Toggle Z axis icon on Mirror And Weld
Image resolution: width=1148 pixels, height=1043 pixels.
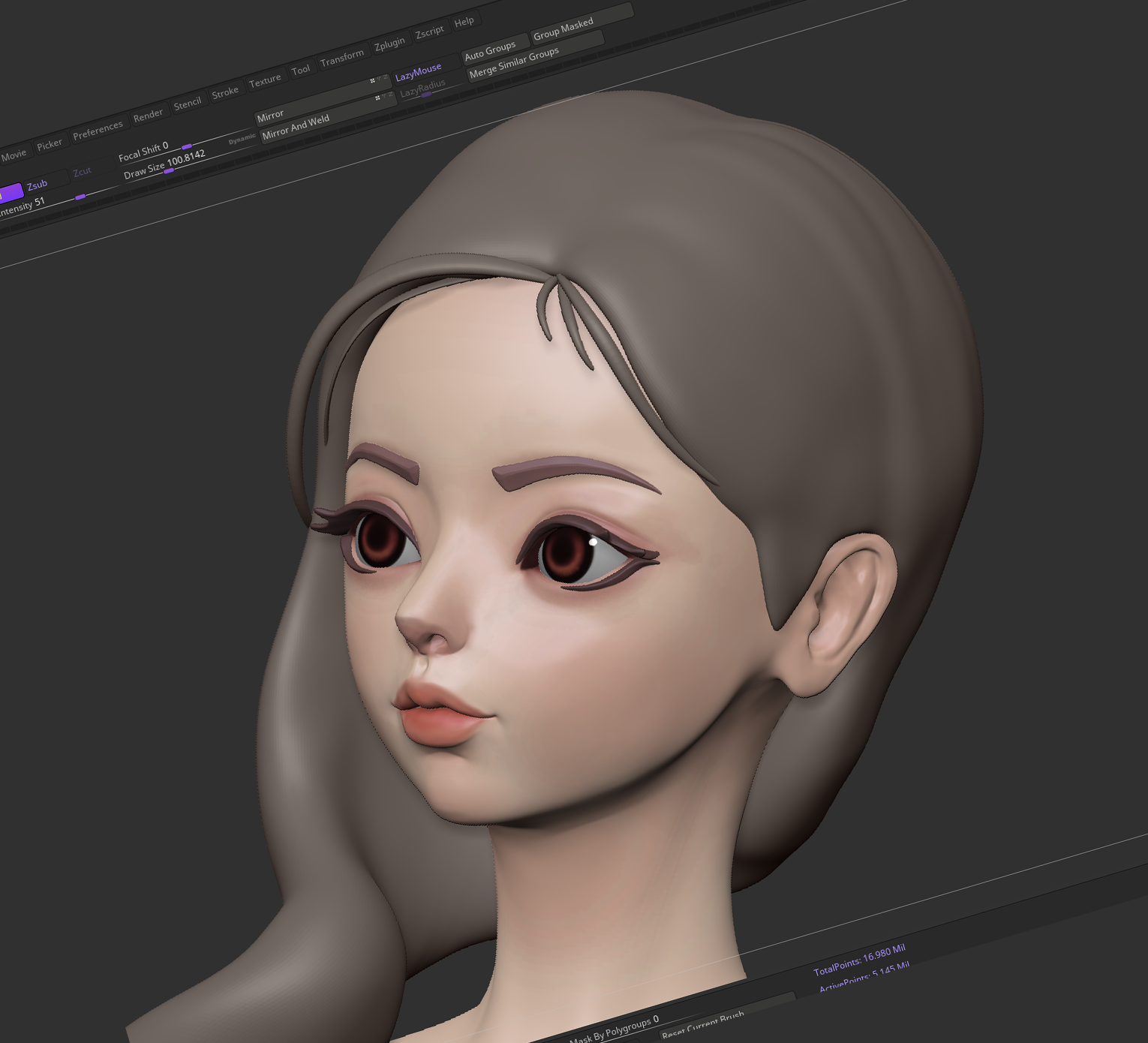coord(390,95)
